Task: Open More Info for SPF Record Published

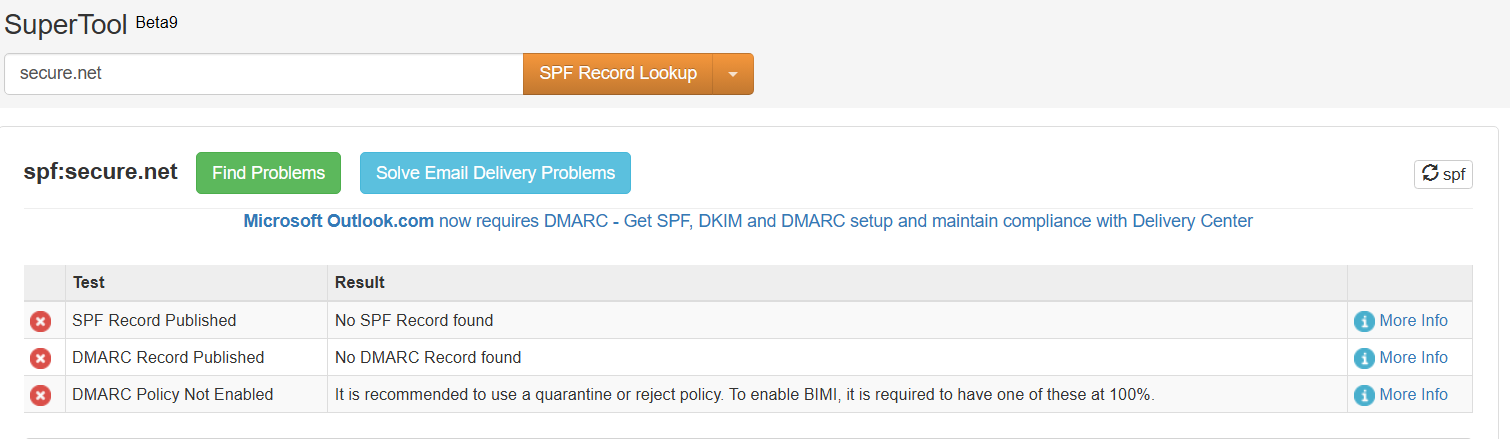Action: point(1412,321)
